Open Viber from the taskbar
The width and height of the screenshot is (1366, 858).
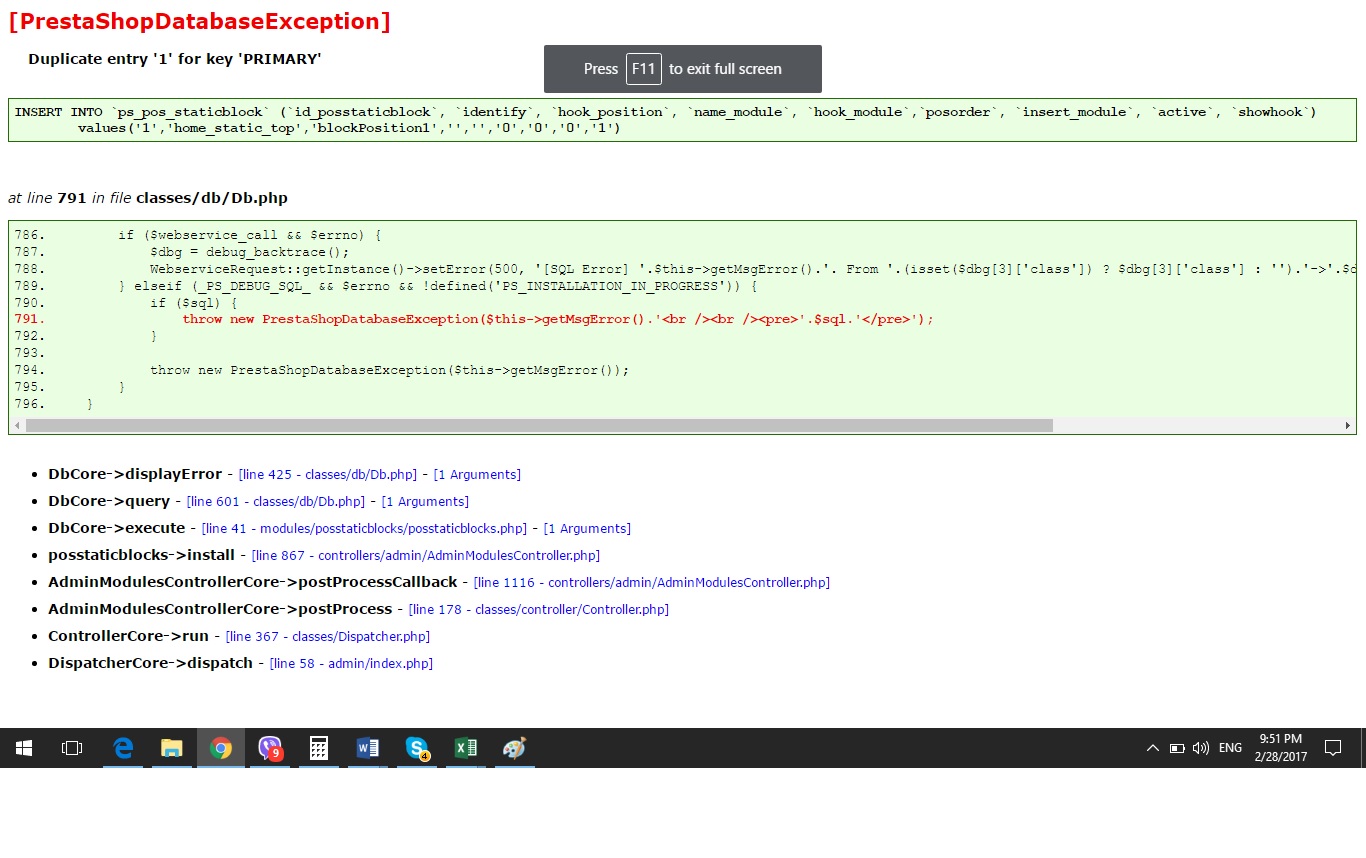pyautogui.click(x=270, y=748)
